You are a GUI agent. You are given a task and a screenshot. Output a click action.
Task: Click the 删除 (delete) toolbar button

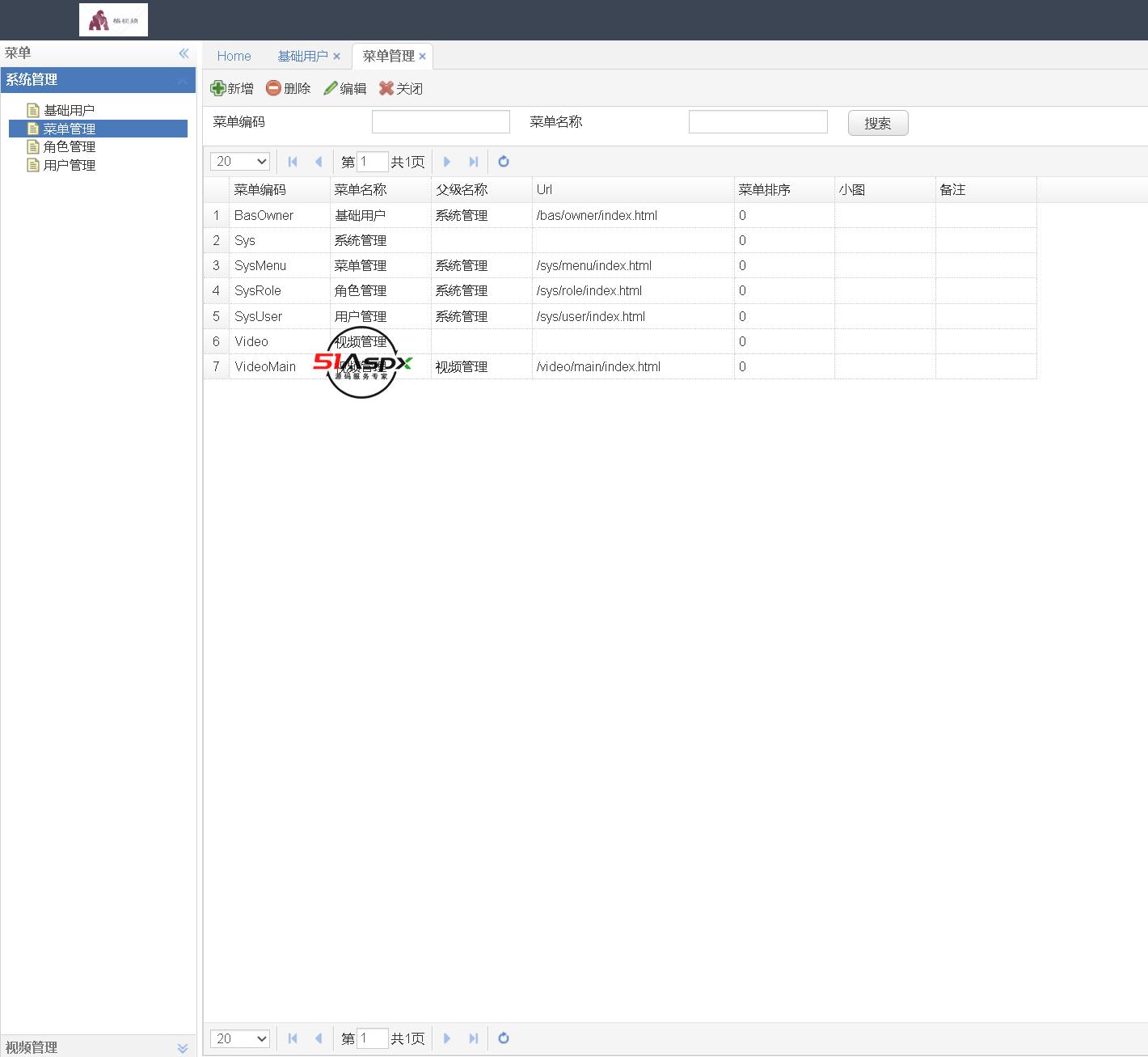[x=289, y=88]
